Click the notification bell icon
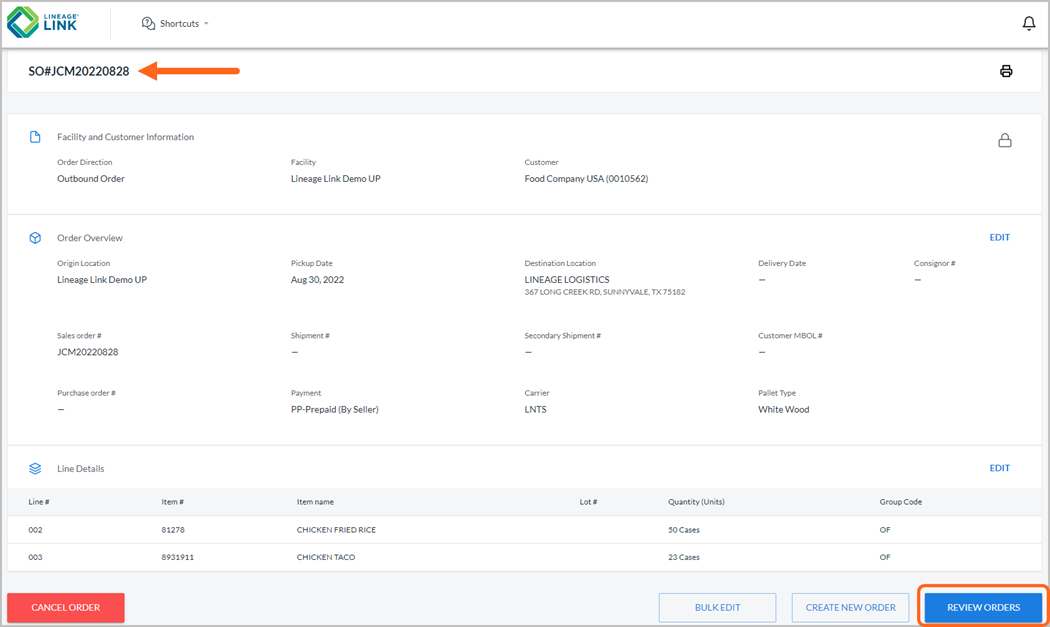Viewport: 1050px width, 627px height. 1028,22
